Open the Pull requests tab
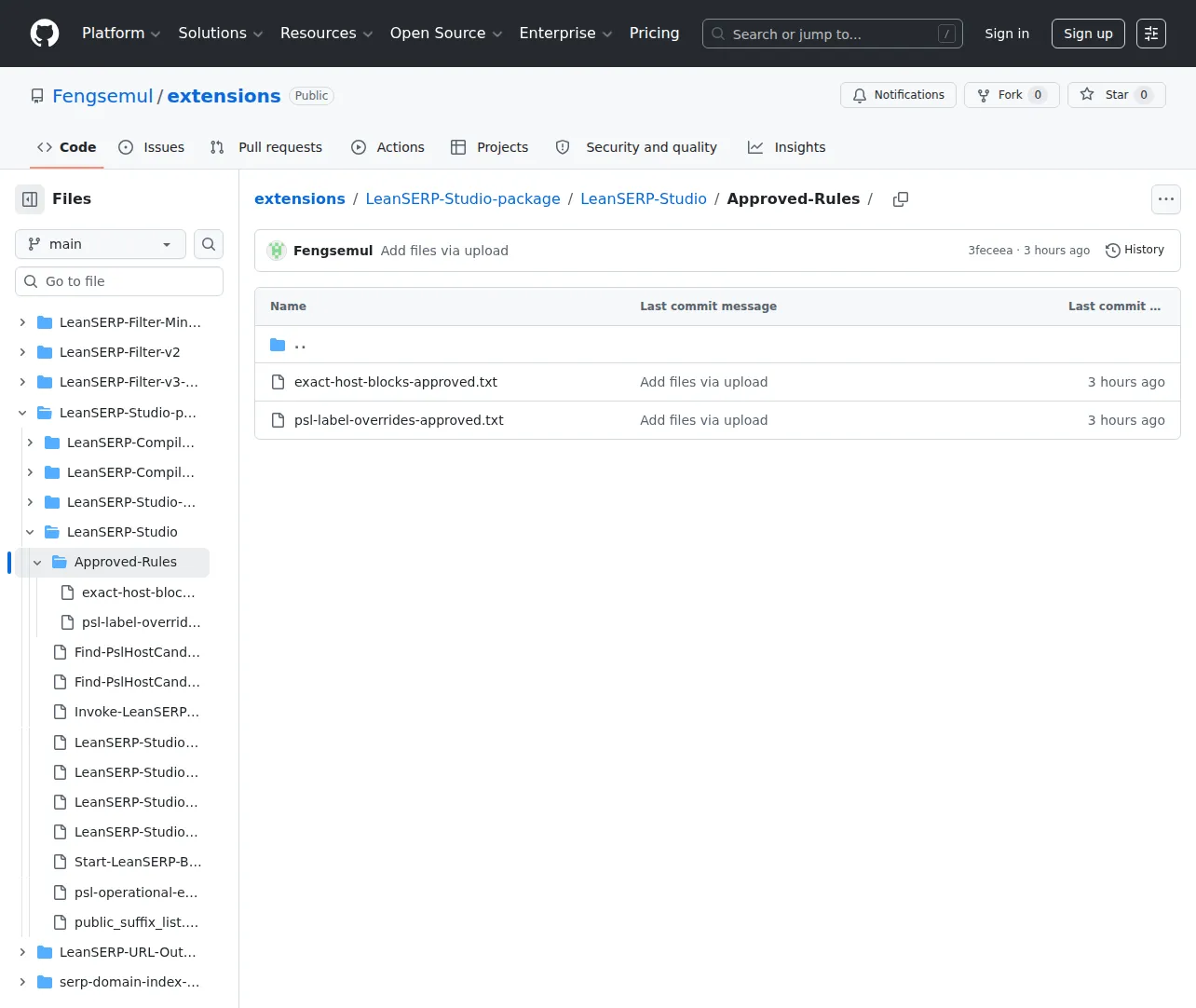1196x1008 pixels. click(x=266, y=147)
